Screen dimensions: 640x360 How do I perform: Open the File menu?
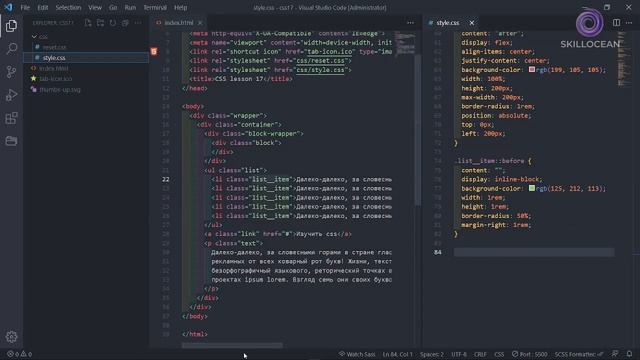pyautogui.click(x=25, y=7)
